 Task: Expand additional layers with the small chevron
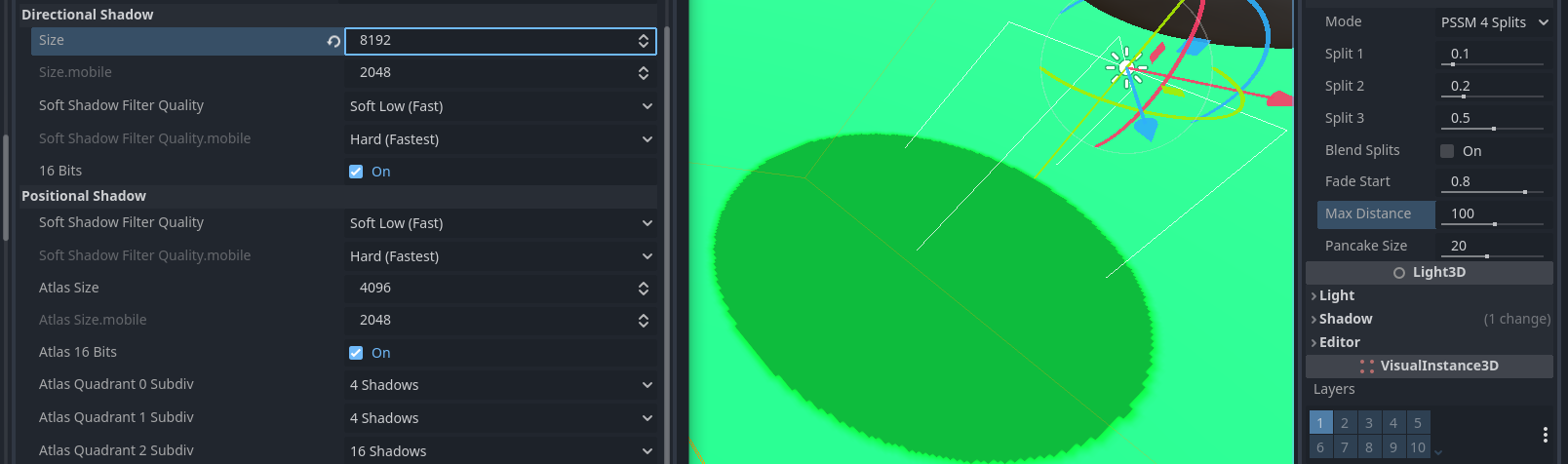click(x=1438, y=451)
